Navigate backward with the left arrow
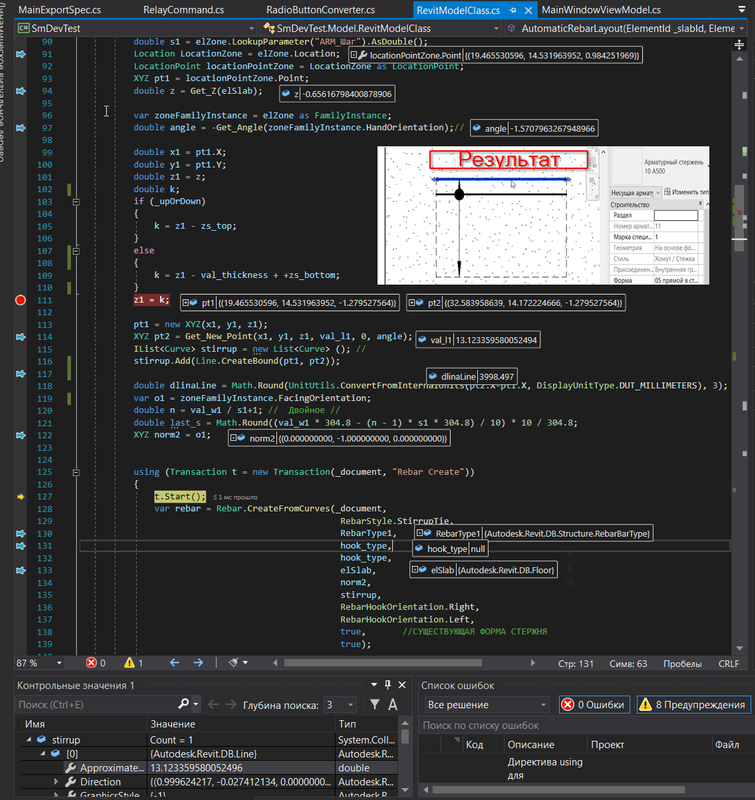Image resolution: width=755 pixels, height=800 pixels. click(174, 663)
